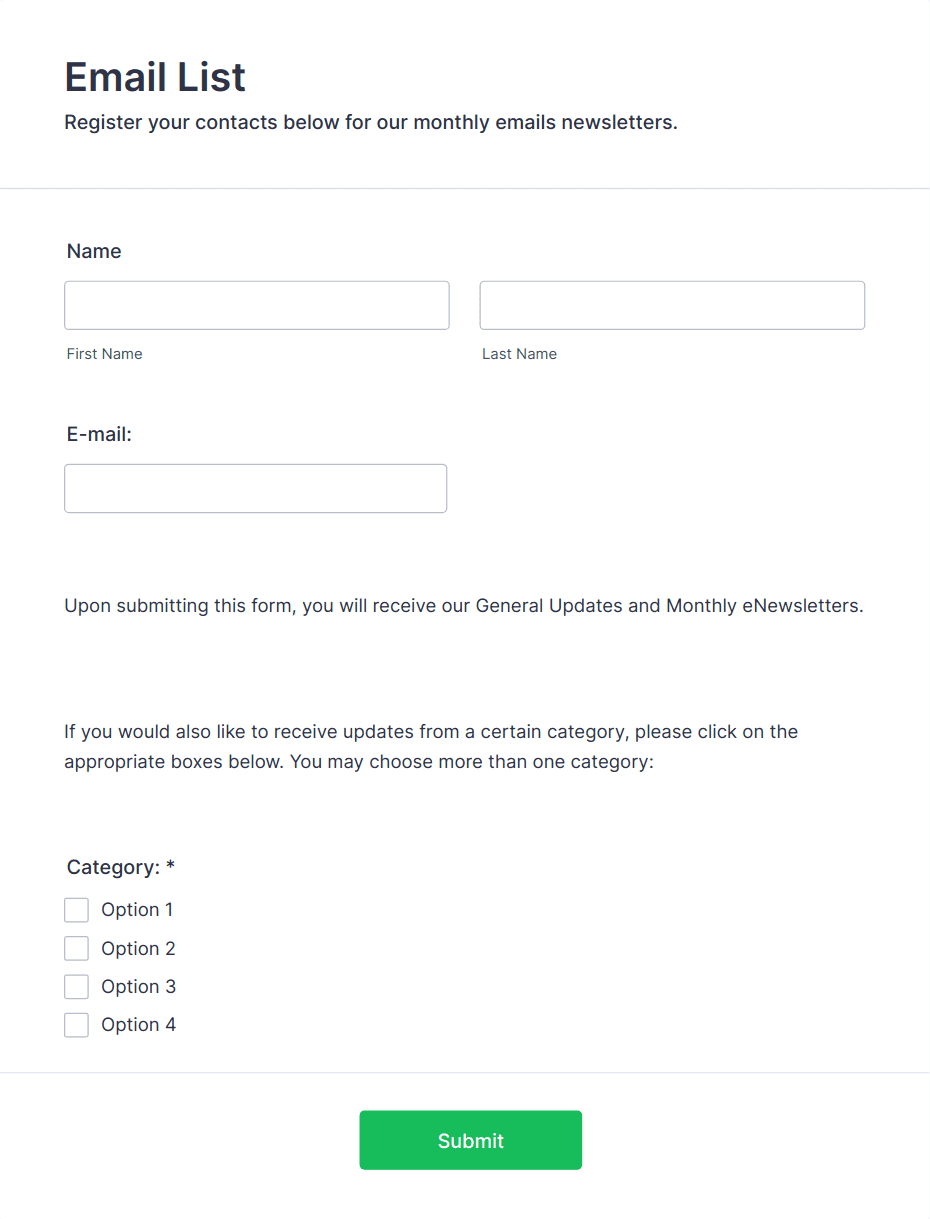The width and height of the screenshot is (930, 1219).
Task: Click the E-mail: label
Action: 99,434
